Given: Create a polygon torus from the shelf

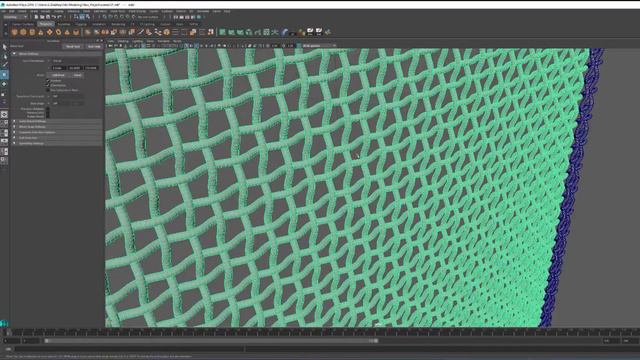Looking at the screenshot, I should (58, 32).
